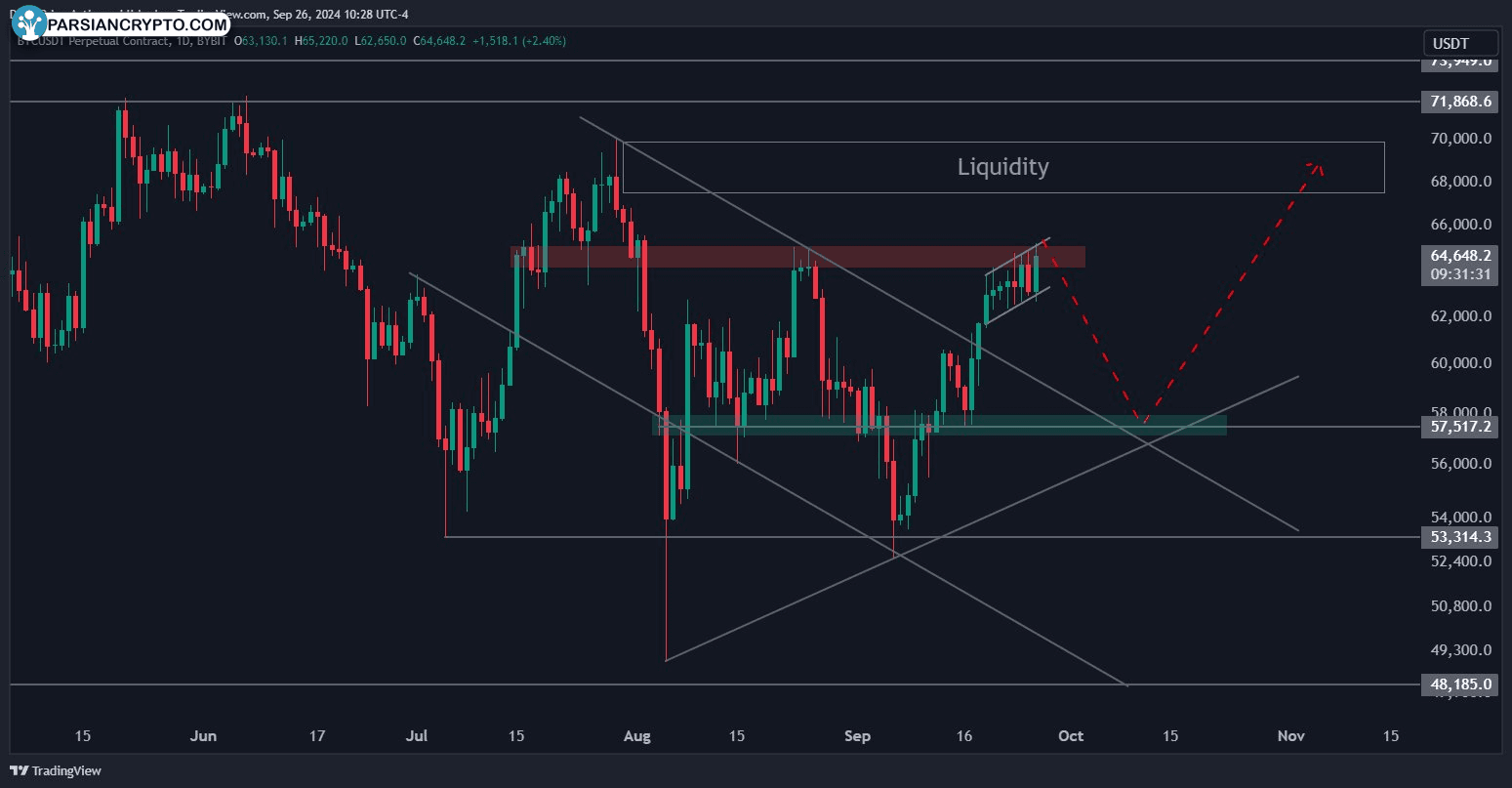The height and width of the screenshot is (788, 1512).
Task: Click the 49,300.0 price axis tick
Action: point(1460,649)
